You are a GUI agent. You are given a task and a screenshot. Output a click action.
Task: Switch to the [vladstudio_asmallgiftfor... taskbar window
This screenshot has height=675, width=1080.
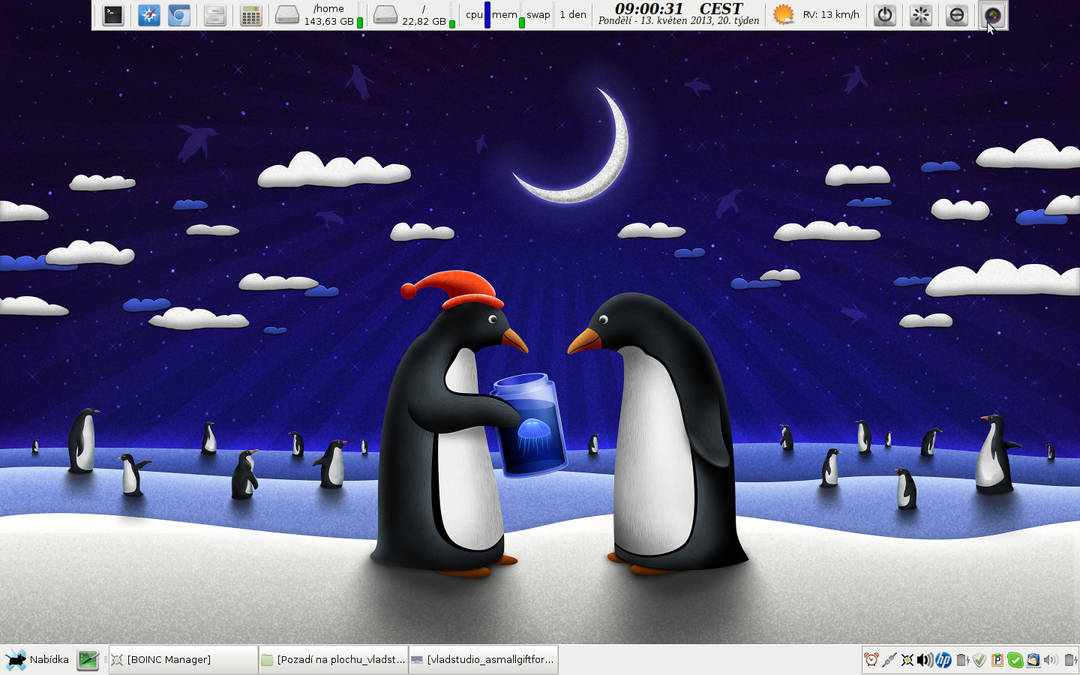[483, 660]
